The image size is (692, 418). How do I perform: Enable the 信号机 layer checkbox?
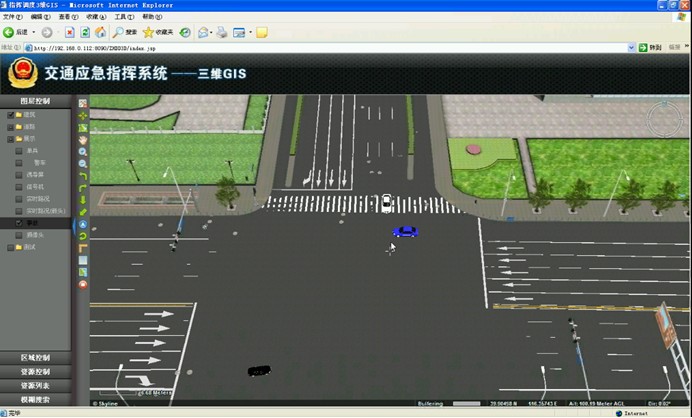pos(19,187)
